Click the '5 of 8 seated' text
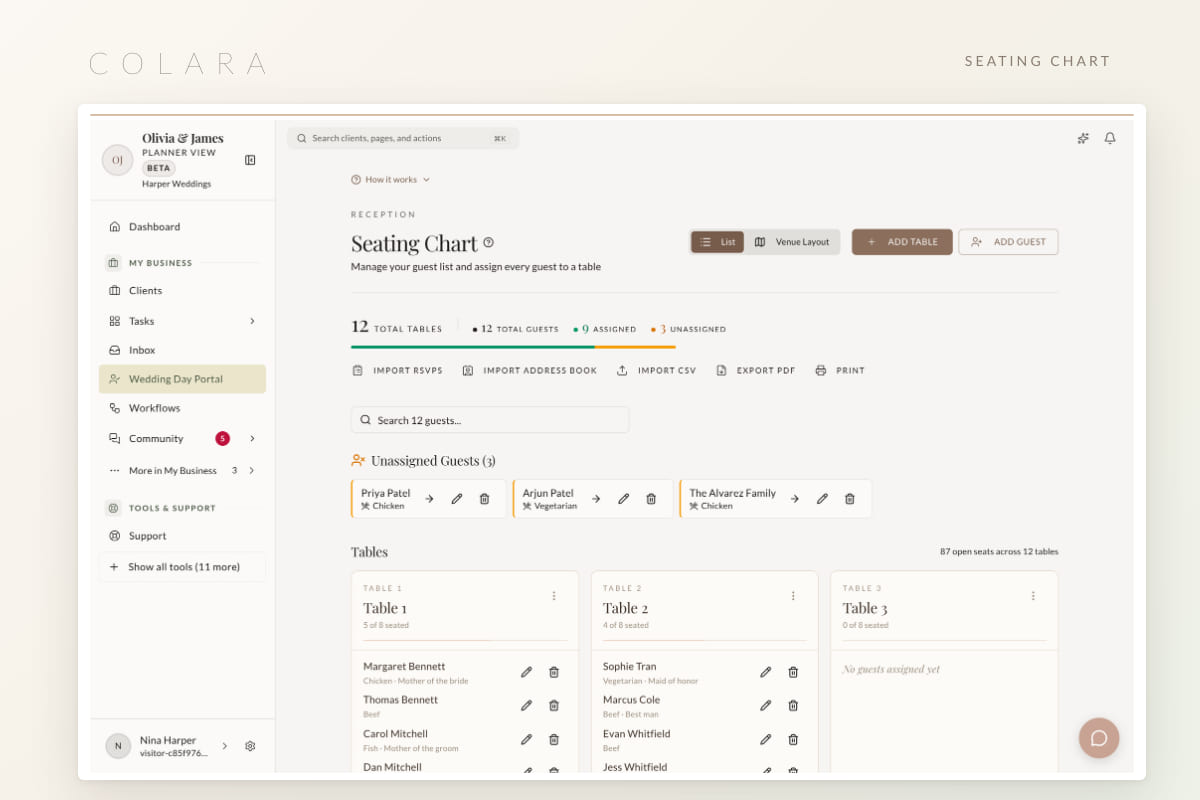 (386, 626)
